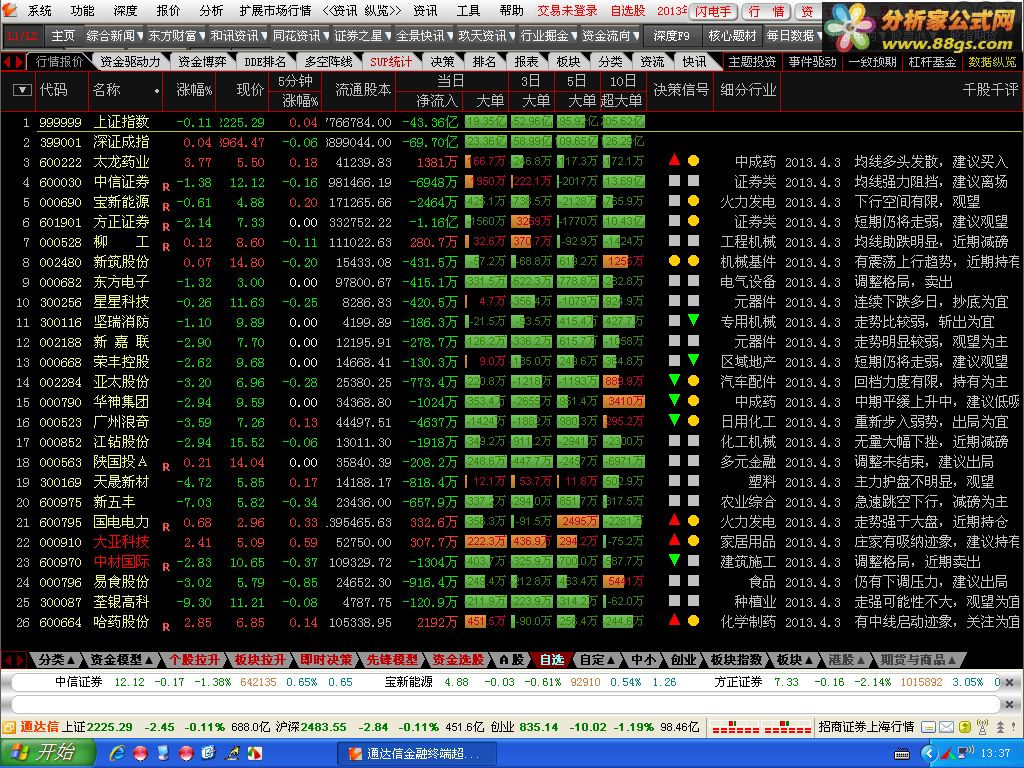Expand the 全景快讯 dropdown
Image resolution: width=1024 pixels, height=768 pixels.
click(x=424, y=36)
